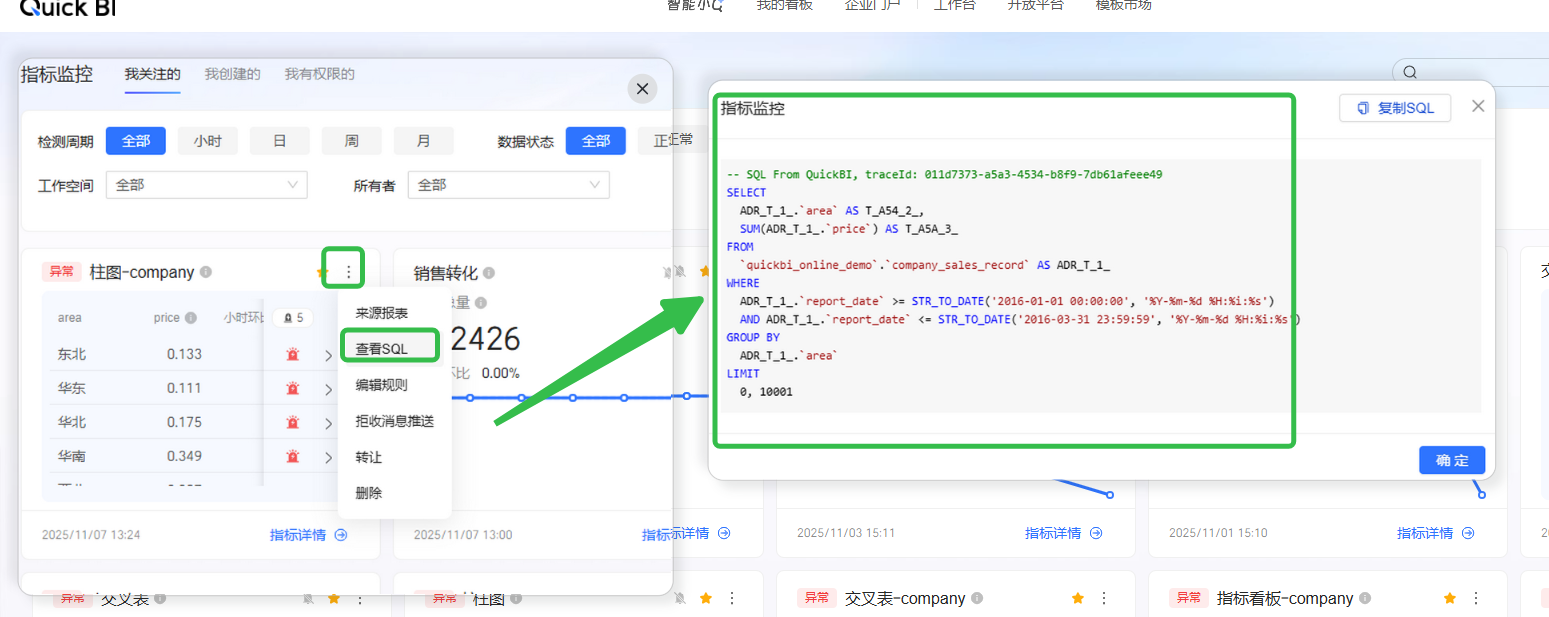
Task: Expand the 华东 row chevron
Action: [x=328, y=388]
